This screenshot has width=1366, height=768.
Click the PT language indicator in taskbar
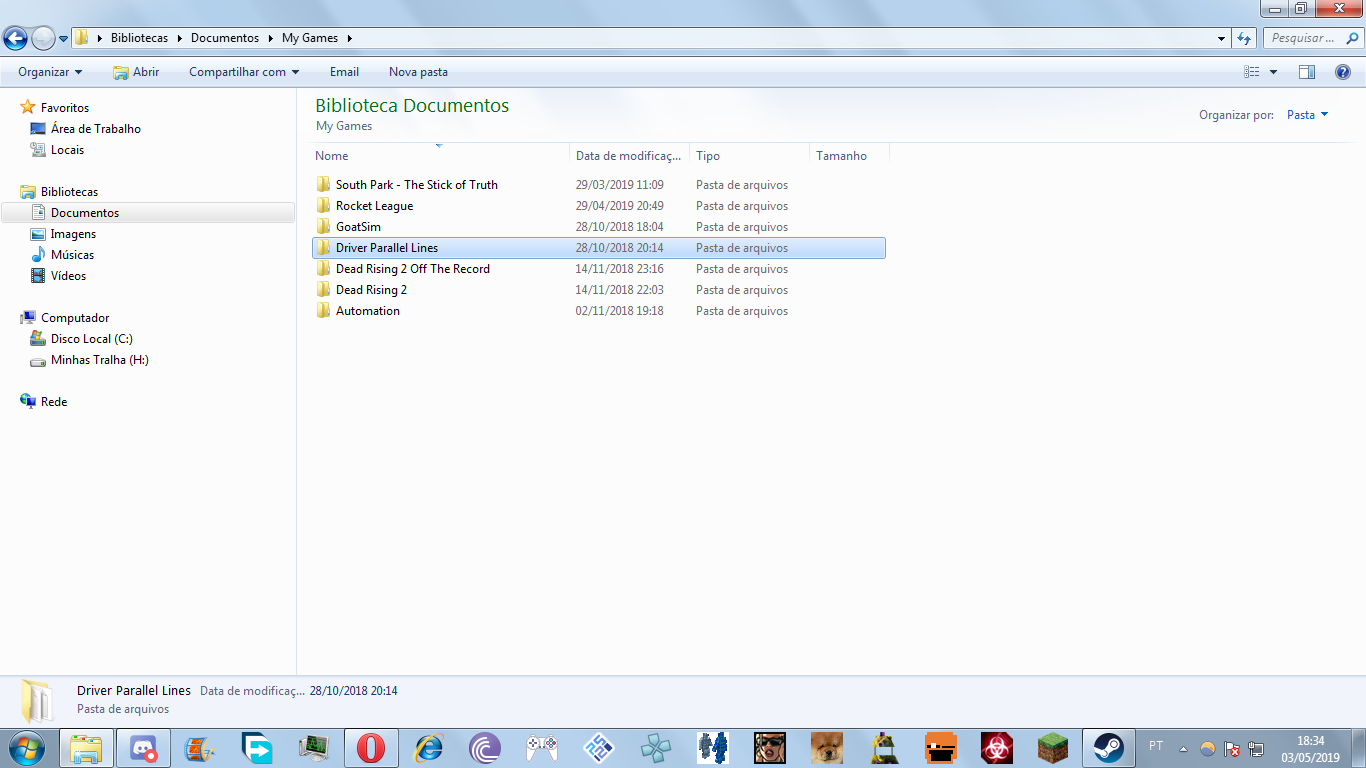[x=1156, y=746]
